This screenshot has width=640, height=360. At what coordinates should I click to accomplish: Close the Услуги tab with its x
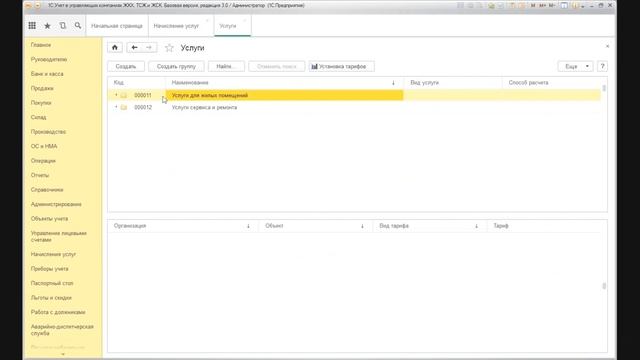pos(244,21)
